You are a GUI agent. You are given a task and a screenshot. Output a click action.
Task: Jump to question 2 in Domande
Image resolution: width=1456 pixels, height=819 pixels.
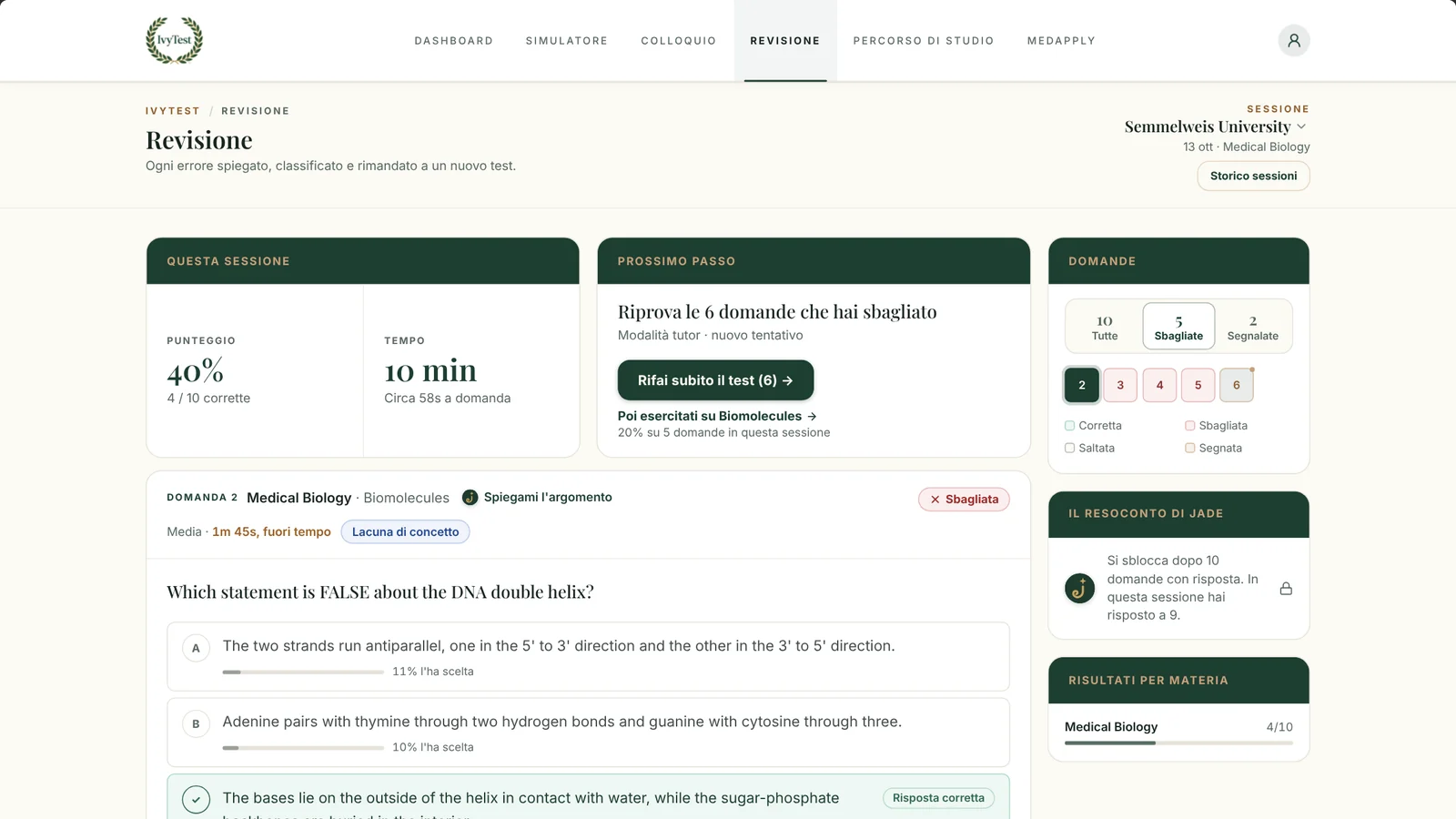pos(1082,385)
